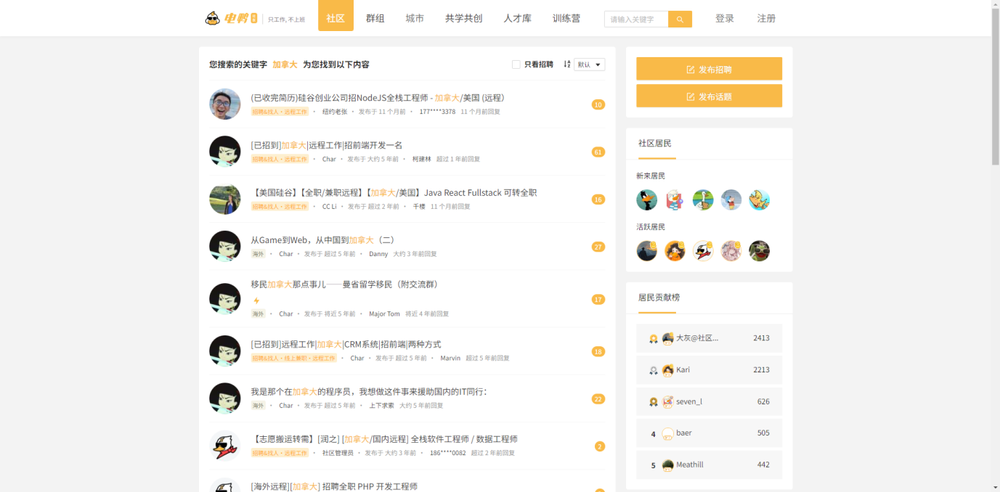Open seven_l leaderboard row

(x=709, y=401)
